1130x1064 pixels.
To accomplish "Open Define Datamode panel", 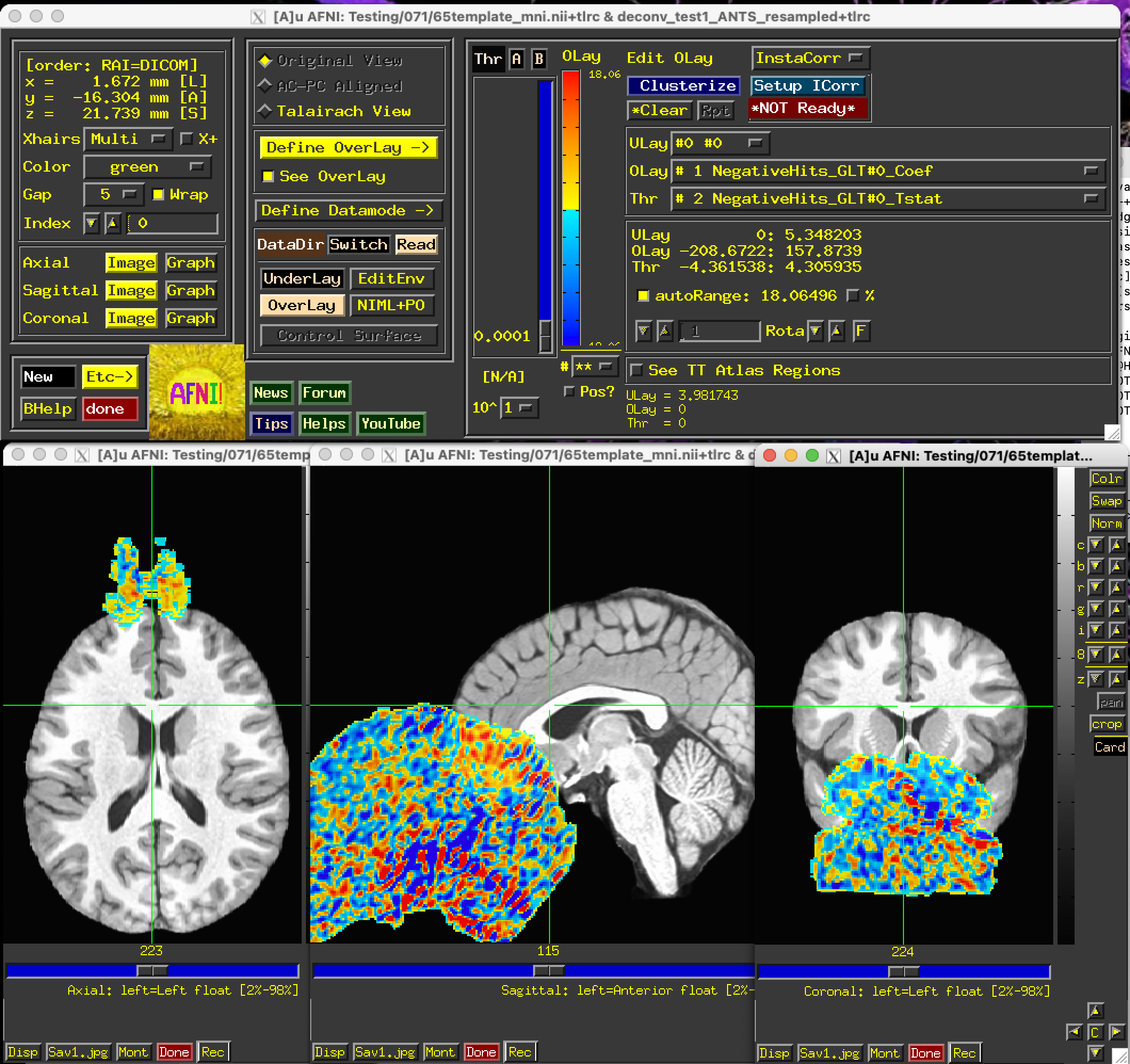I will [348, 211].
